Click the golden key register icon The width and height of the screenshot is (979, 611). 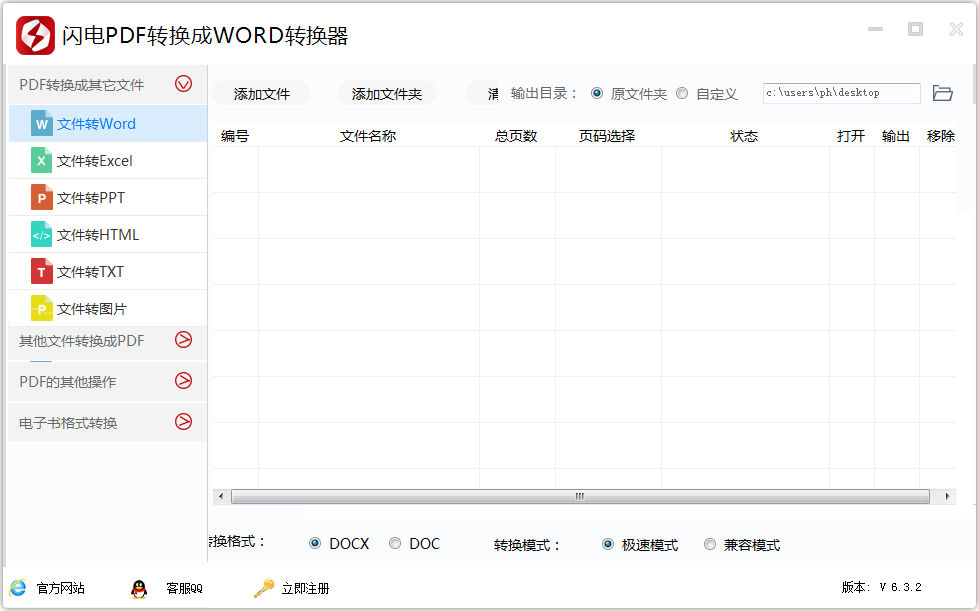pyautogui.click(x=264, y=588)
